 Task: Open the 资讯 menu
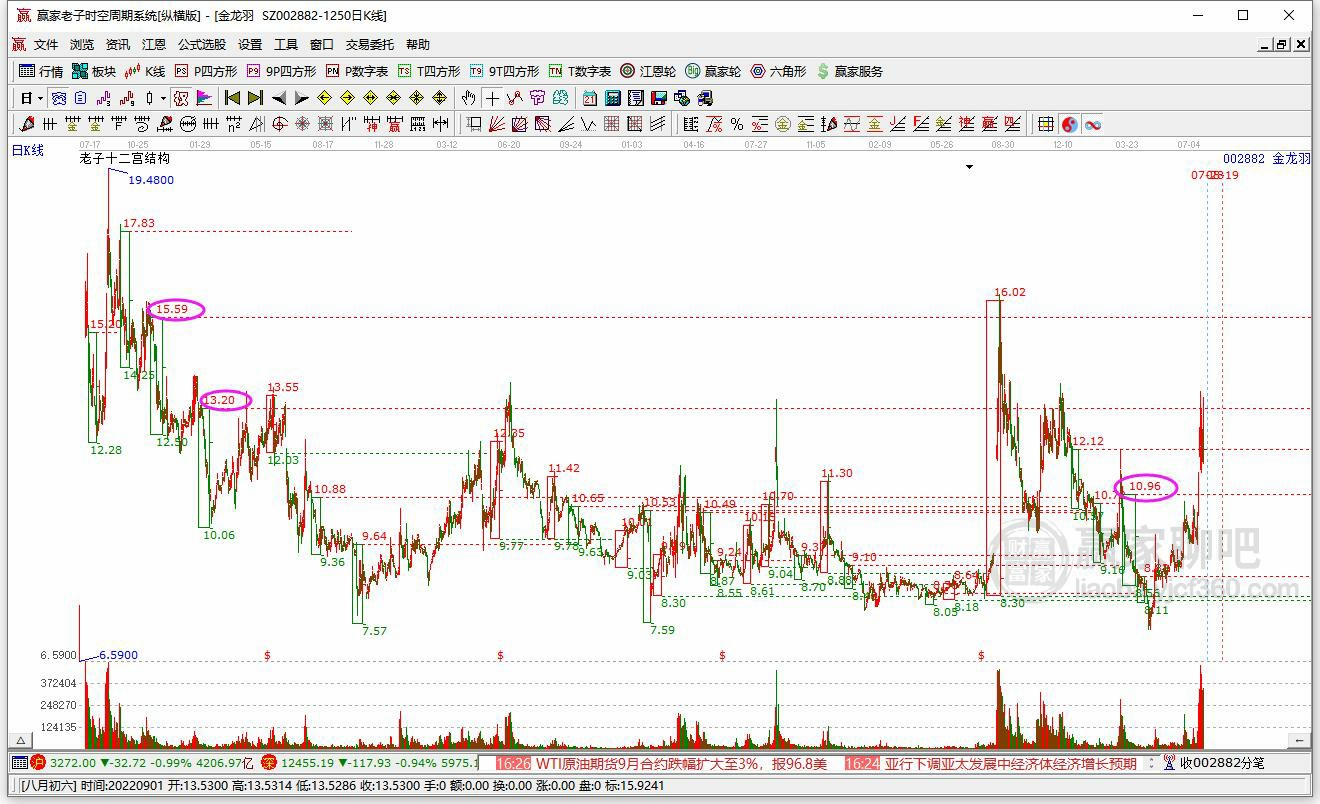(118, 45)
